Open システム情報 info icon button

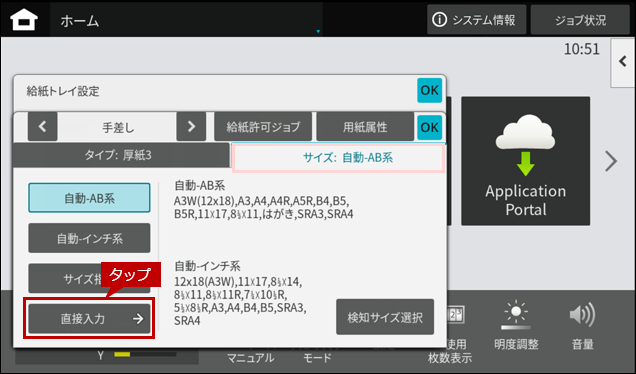[x=476, y=20]
